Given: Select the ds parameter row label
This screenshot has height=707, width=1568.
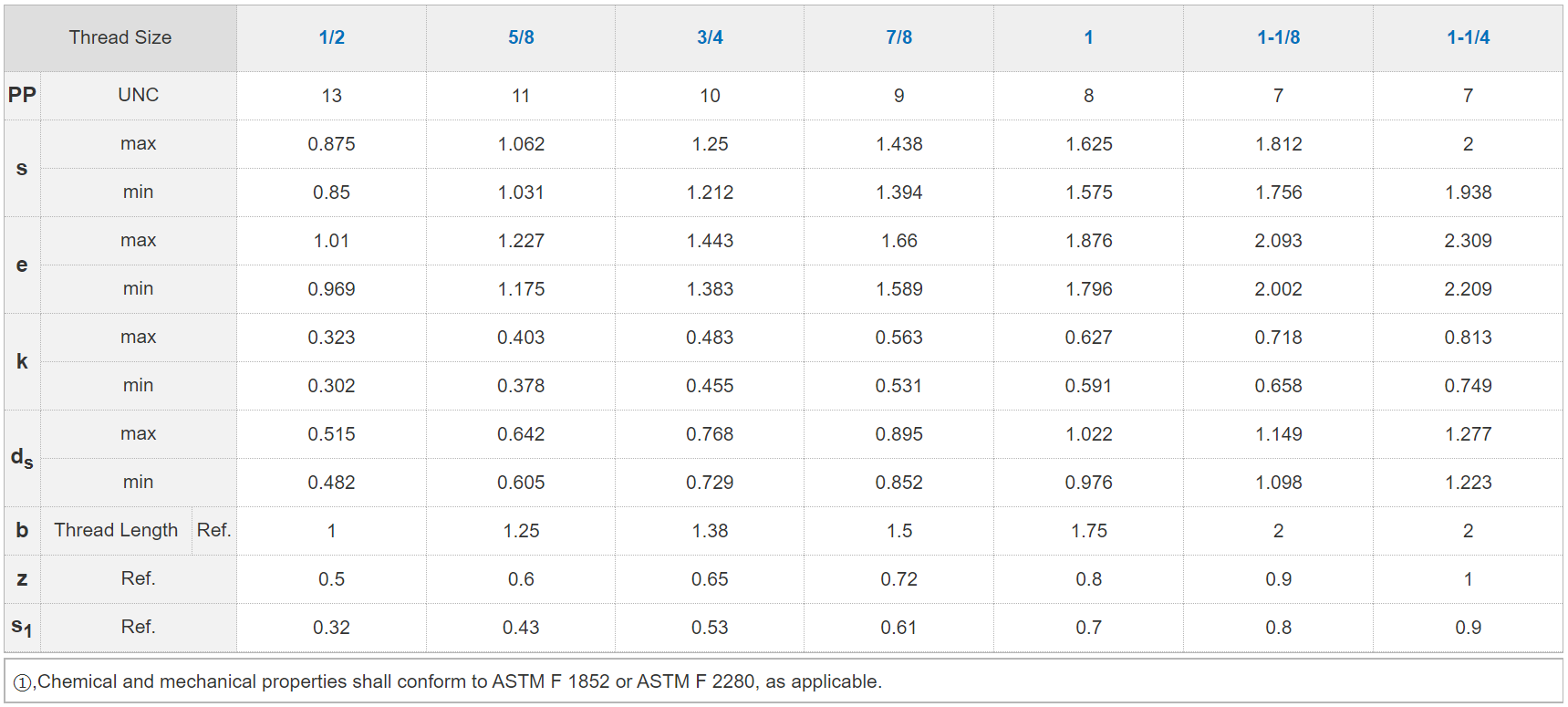Looking at the screenshot, I should pos(22,458).
